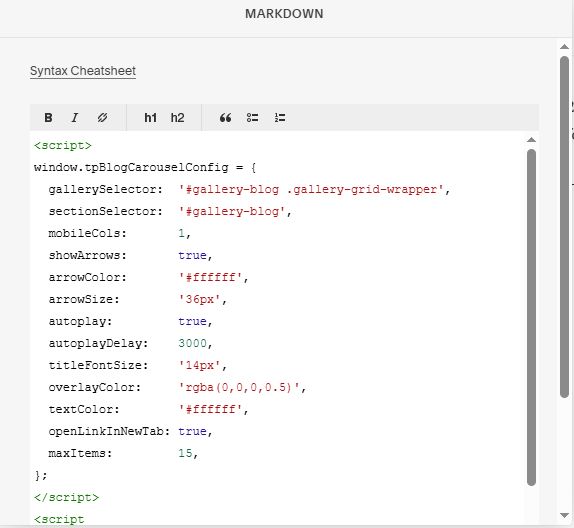Image resolution: width=574 pixels, height=528 pixels.
Task: Click the textColor value '#ffffff'
Action: coord(210,409)
